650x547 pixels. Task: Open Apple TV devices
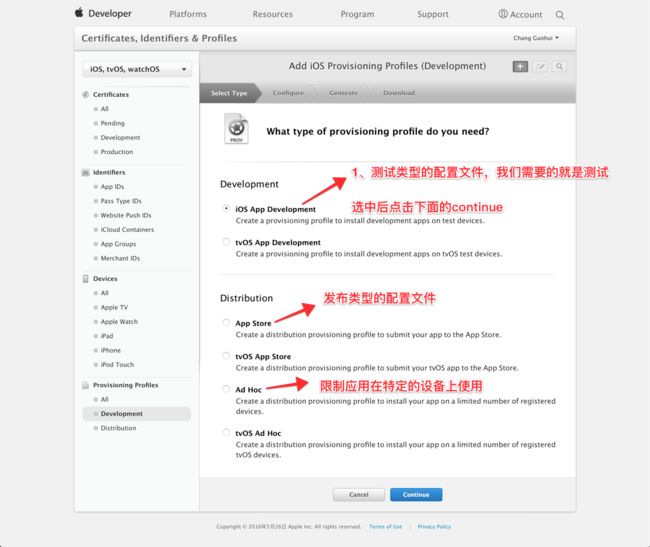click(x=114, y=307)
